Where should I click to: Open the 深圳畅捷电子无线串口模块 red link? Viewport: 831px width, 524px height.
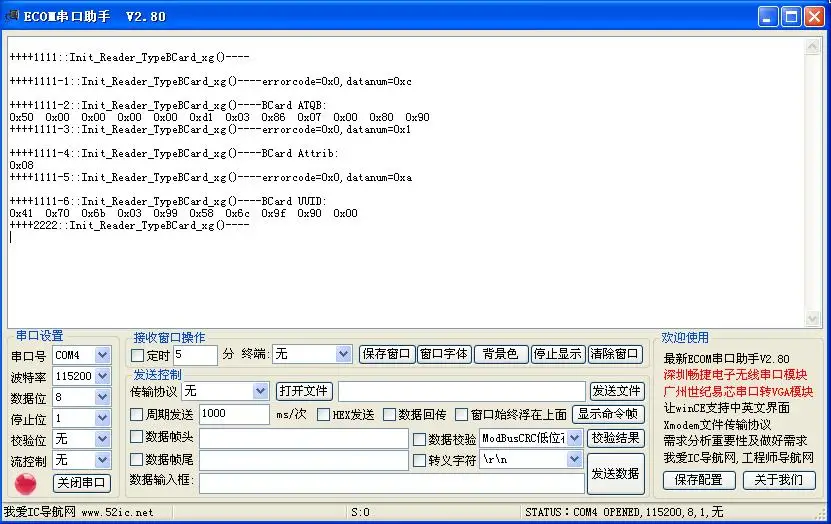click(735, 375)
